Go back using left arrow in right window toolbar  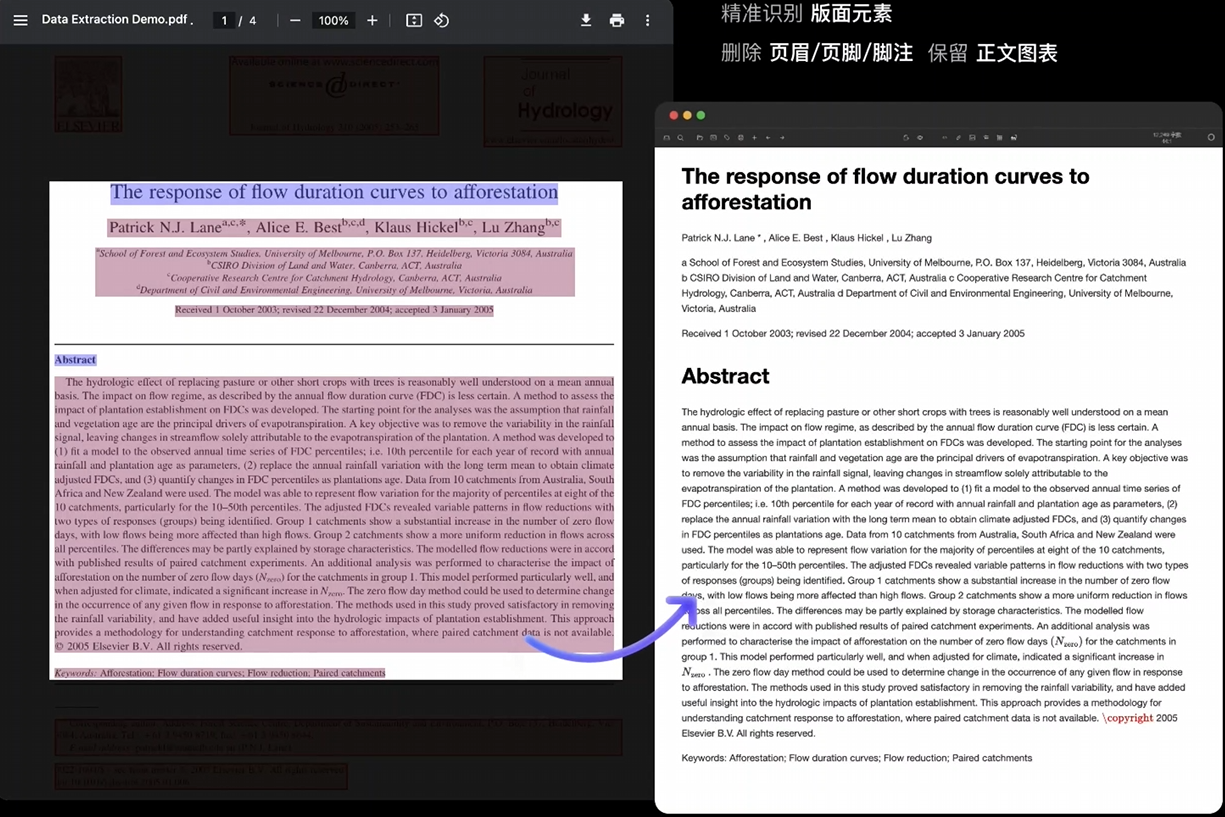pyautogui.click(x=767, y=137)
